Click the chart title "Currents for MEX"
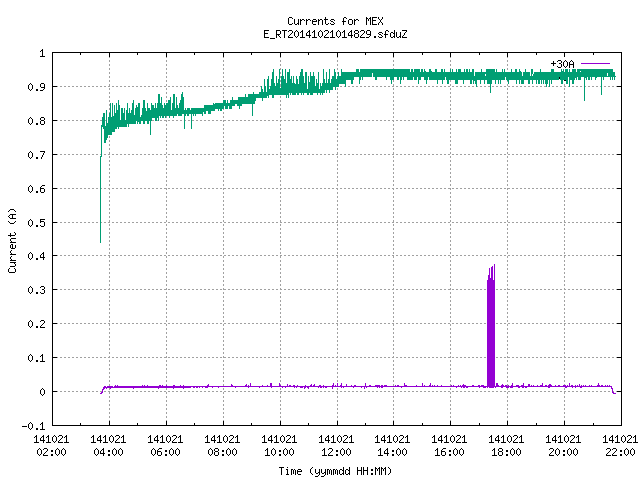The image size is (640, 480). (x=335, y=21)
